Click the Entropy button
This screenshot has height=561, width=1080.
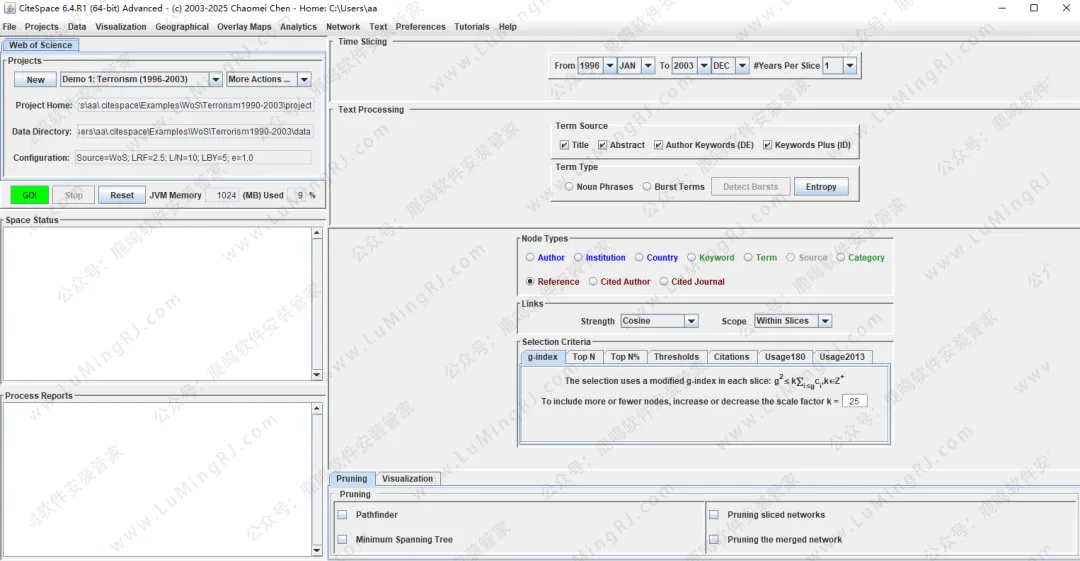[821, 187]
